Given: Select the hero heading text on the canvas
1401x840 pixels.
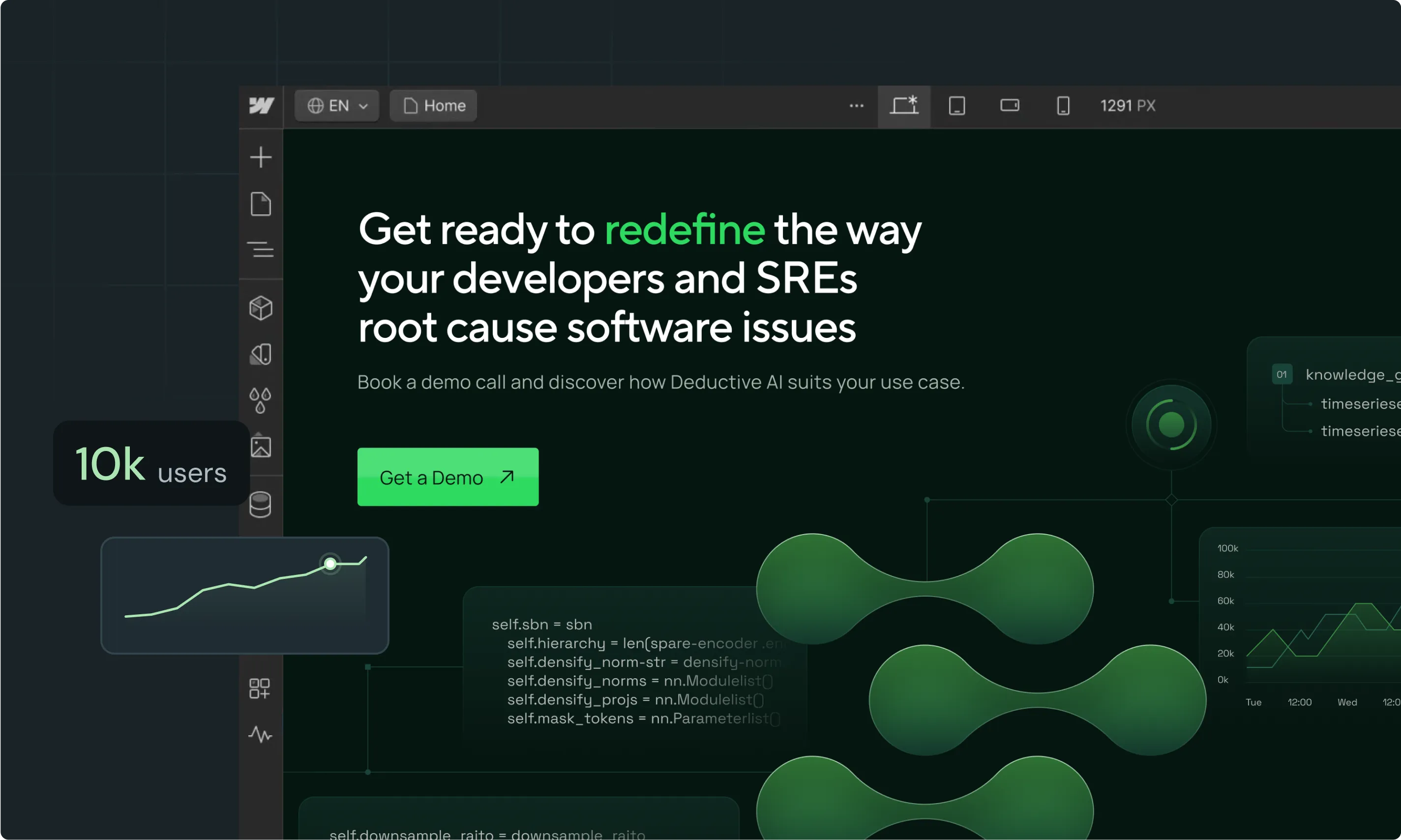Looking at the screenshot, I should [640, 278].
